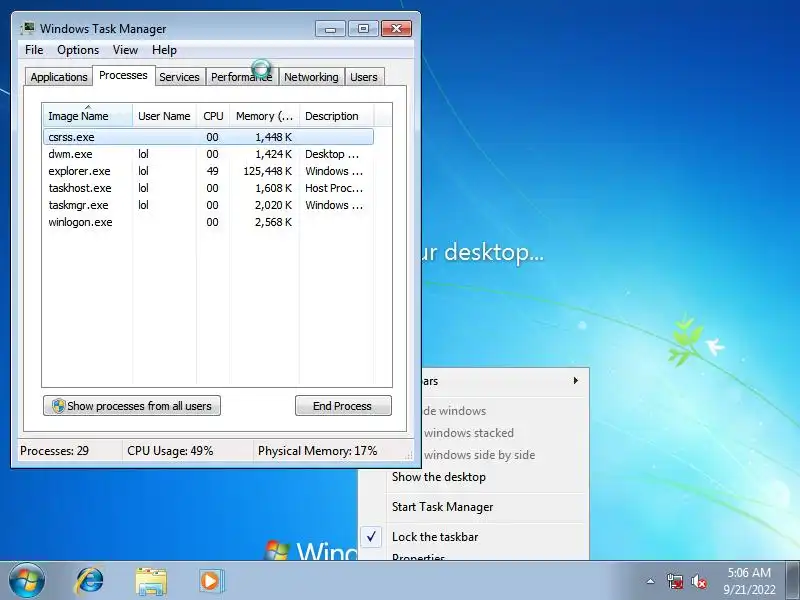Sort by the Memory column header

[x=264, y=116]
